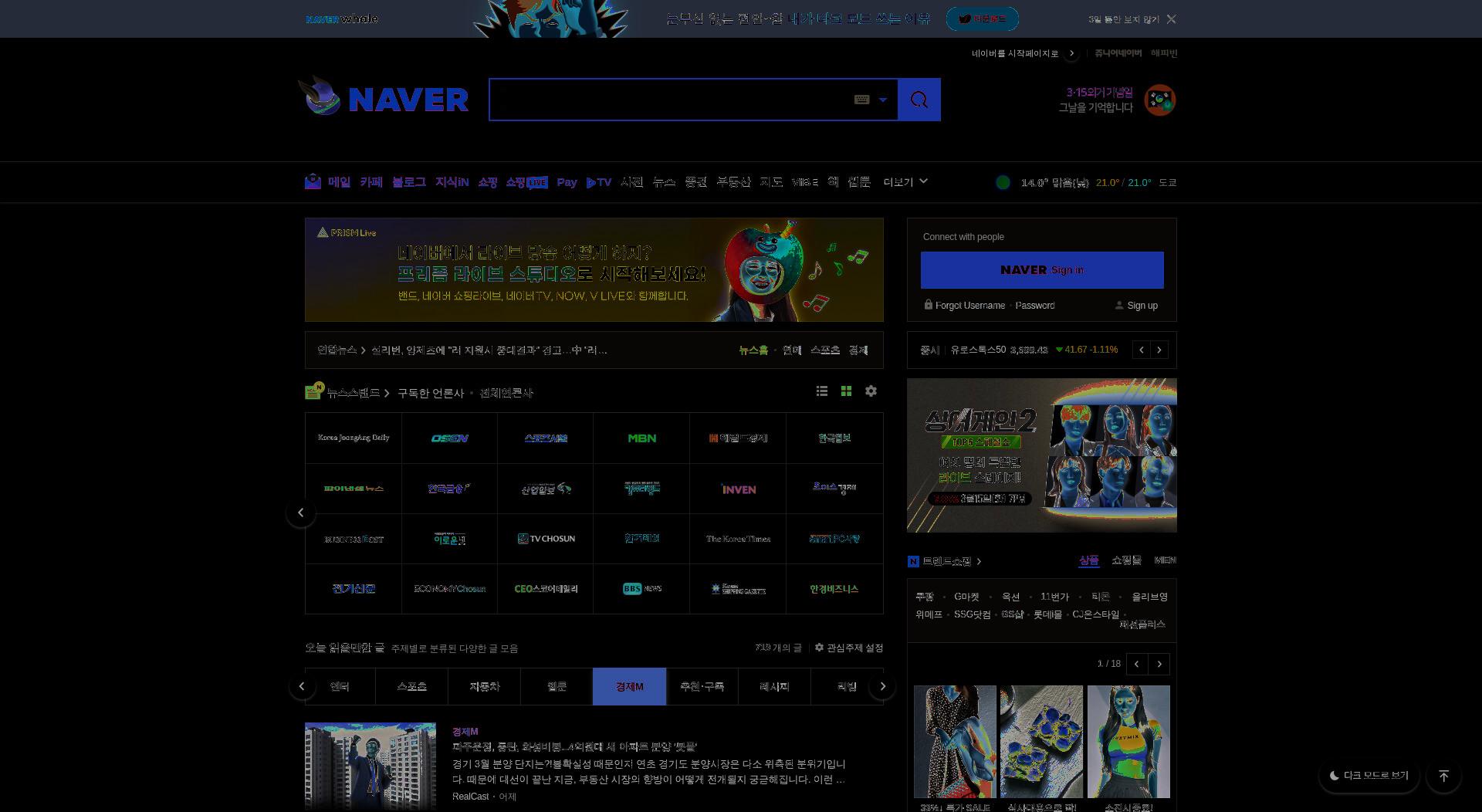Close the top whale banner
Screen dimensions: 1482x812
1172,19
